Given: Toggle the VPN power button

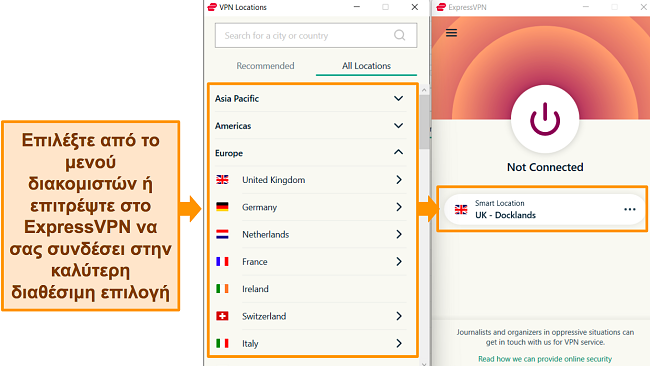Looking at the screenshot, I should [545, 119].
